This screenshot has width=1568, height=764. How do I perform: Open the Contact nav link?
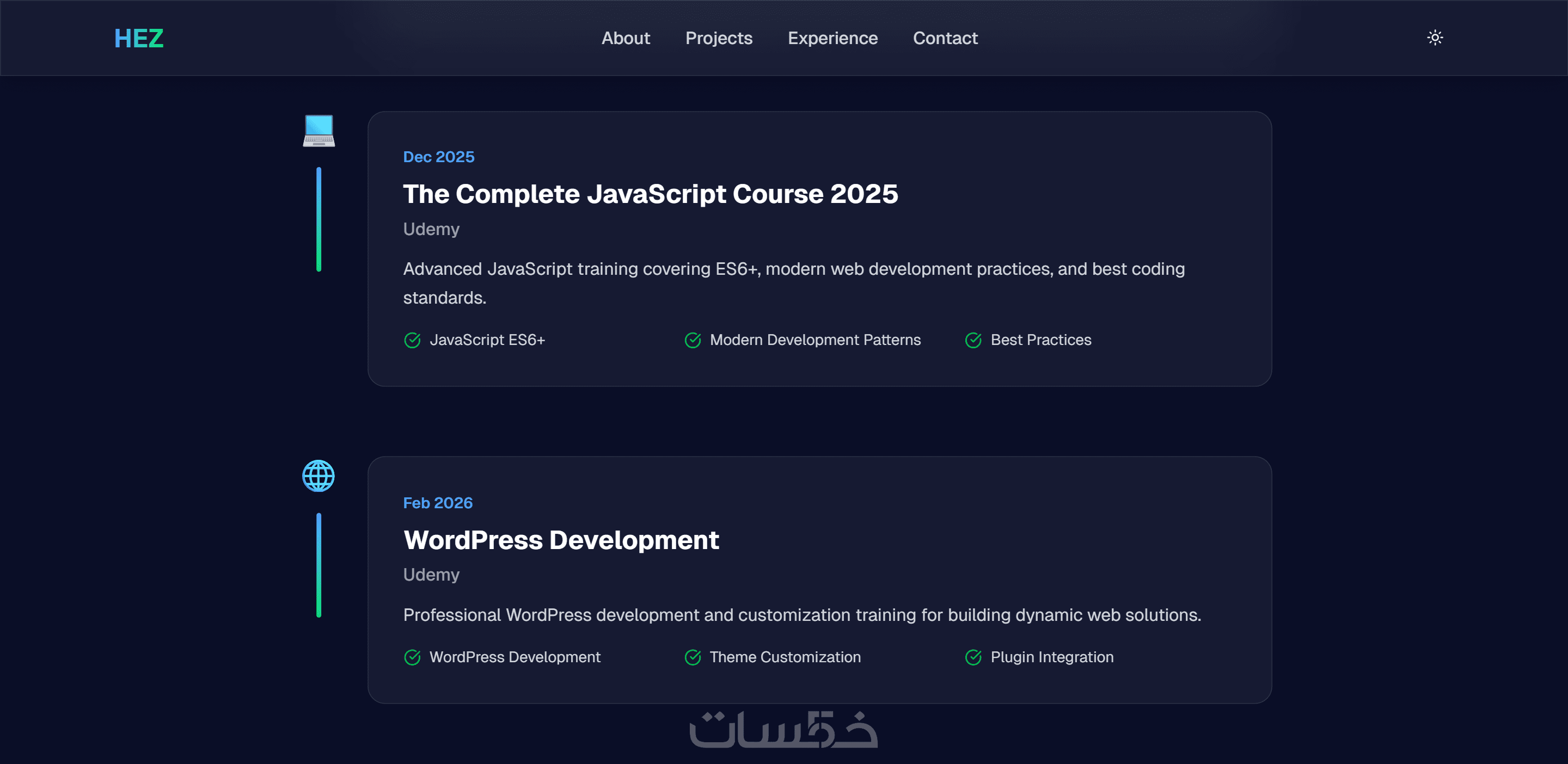pos(945,38)
